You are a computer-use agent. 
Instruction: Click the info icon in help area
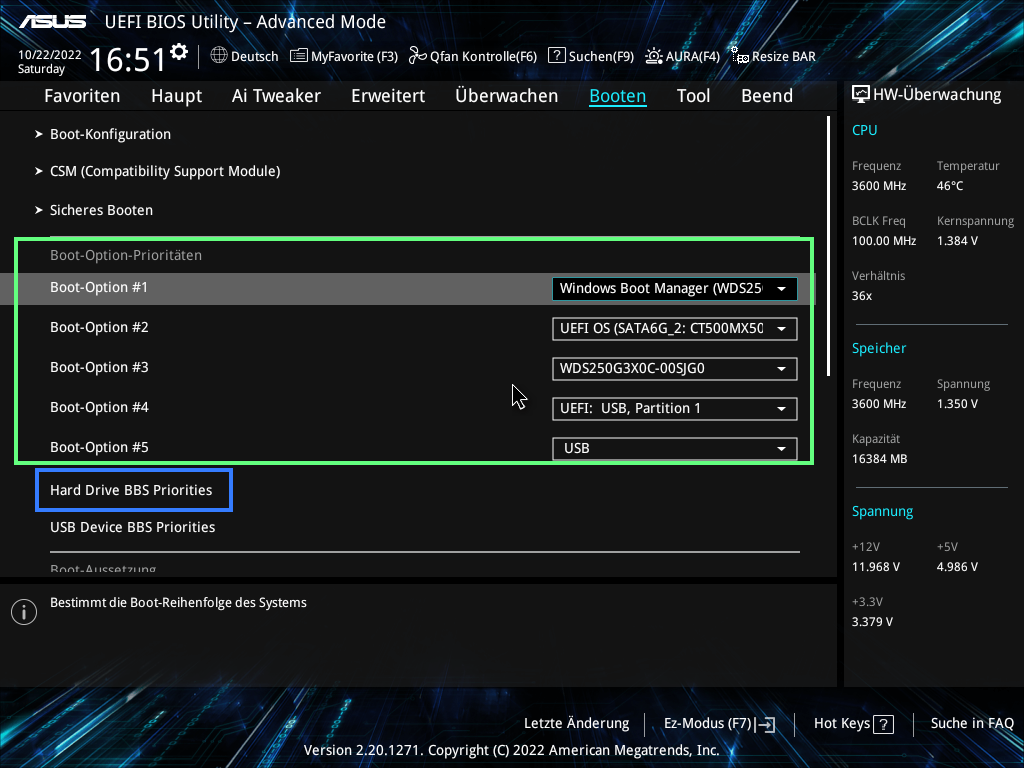pyautogui.click(x=24, y=612)
